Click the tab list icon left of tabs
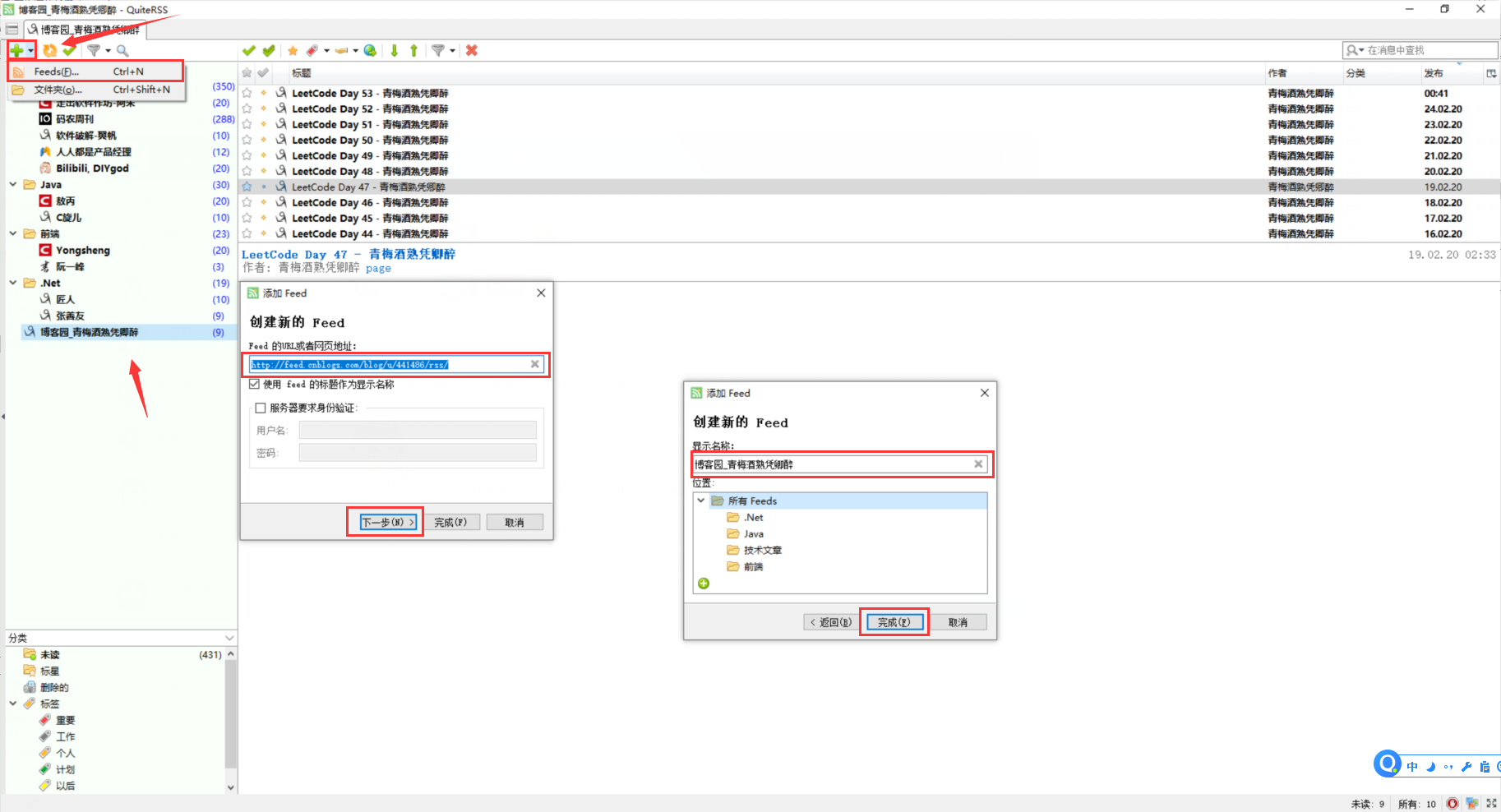 coord(12,30)
